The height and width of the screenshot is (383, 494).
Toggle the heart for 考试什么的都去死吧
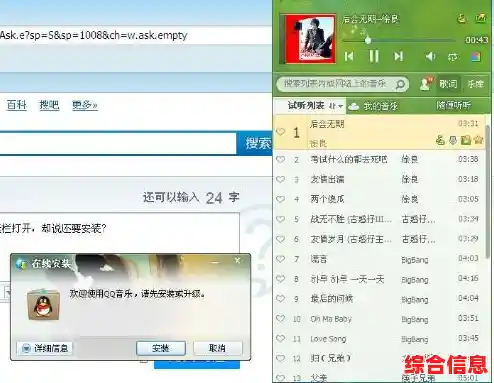[x=281, y=159]
